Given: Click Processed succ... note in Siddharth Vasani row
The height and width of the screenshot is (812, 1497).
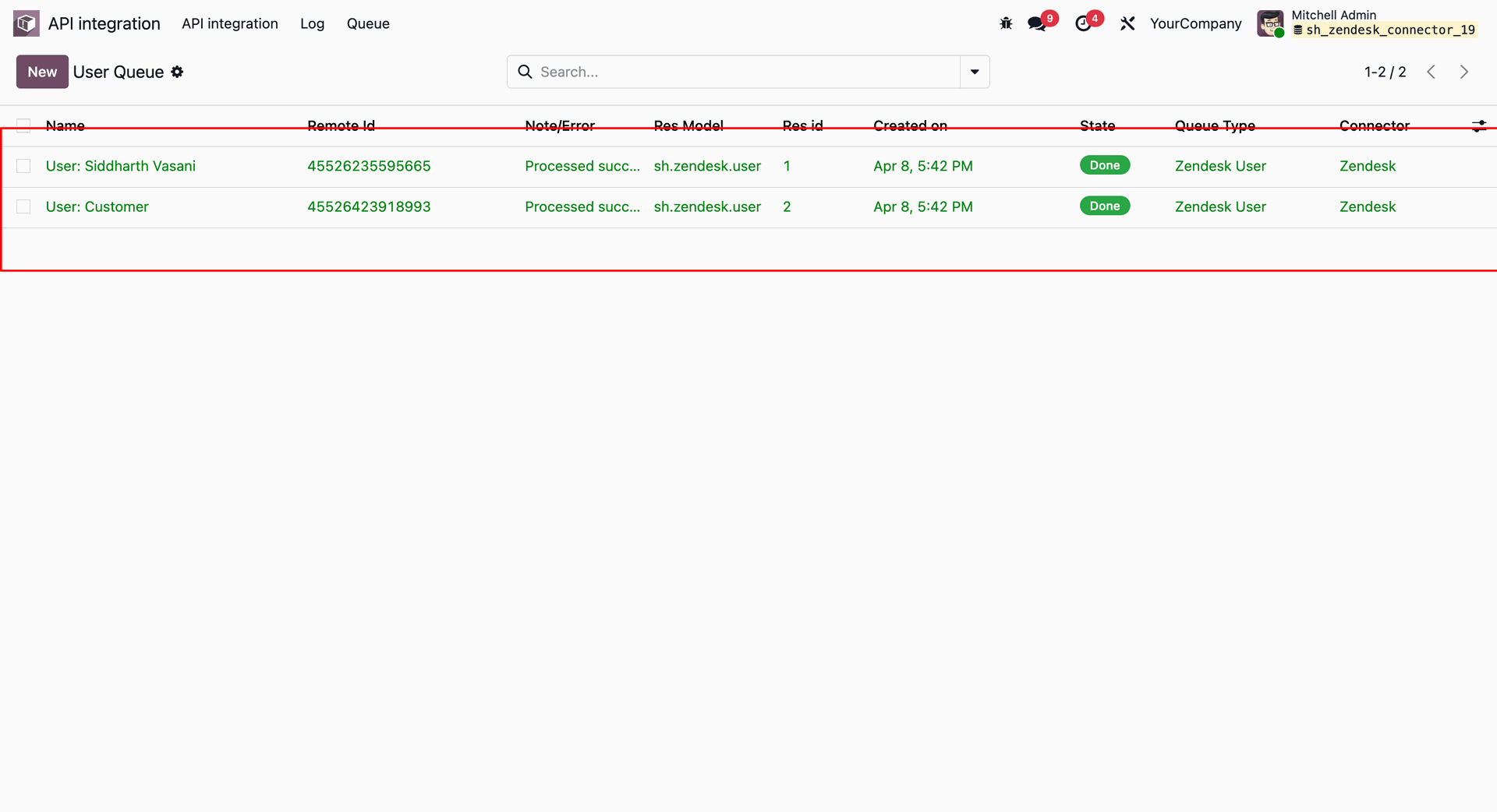Looking at the screenshot, I should click(x=582, y=166).
